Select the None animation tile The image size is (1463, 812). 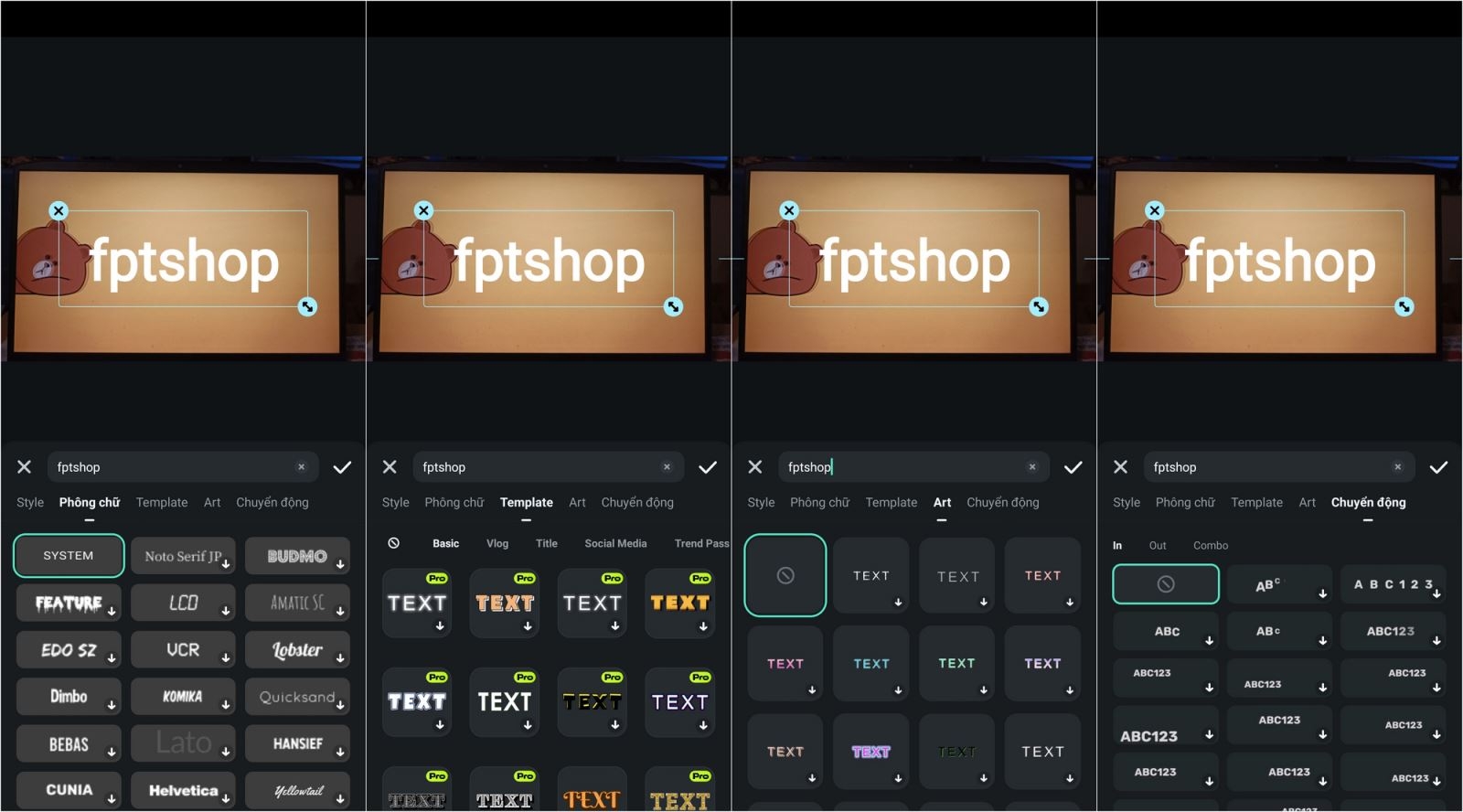[1166, 584]
